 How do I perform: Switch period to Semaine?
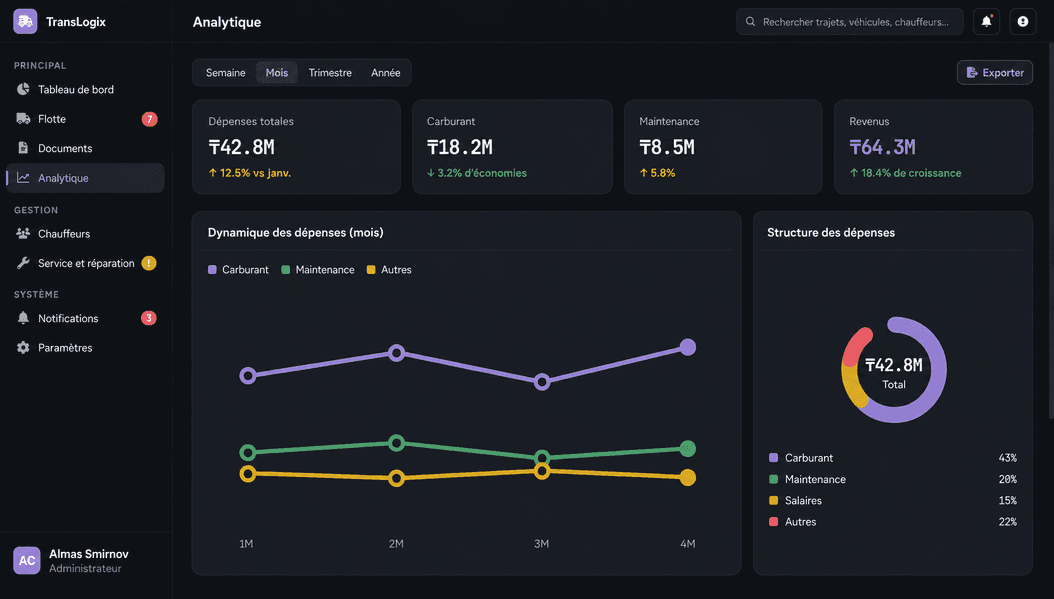point(225,73)
